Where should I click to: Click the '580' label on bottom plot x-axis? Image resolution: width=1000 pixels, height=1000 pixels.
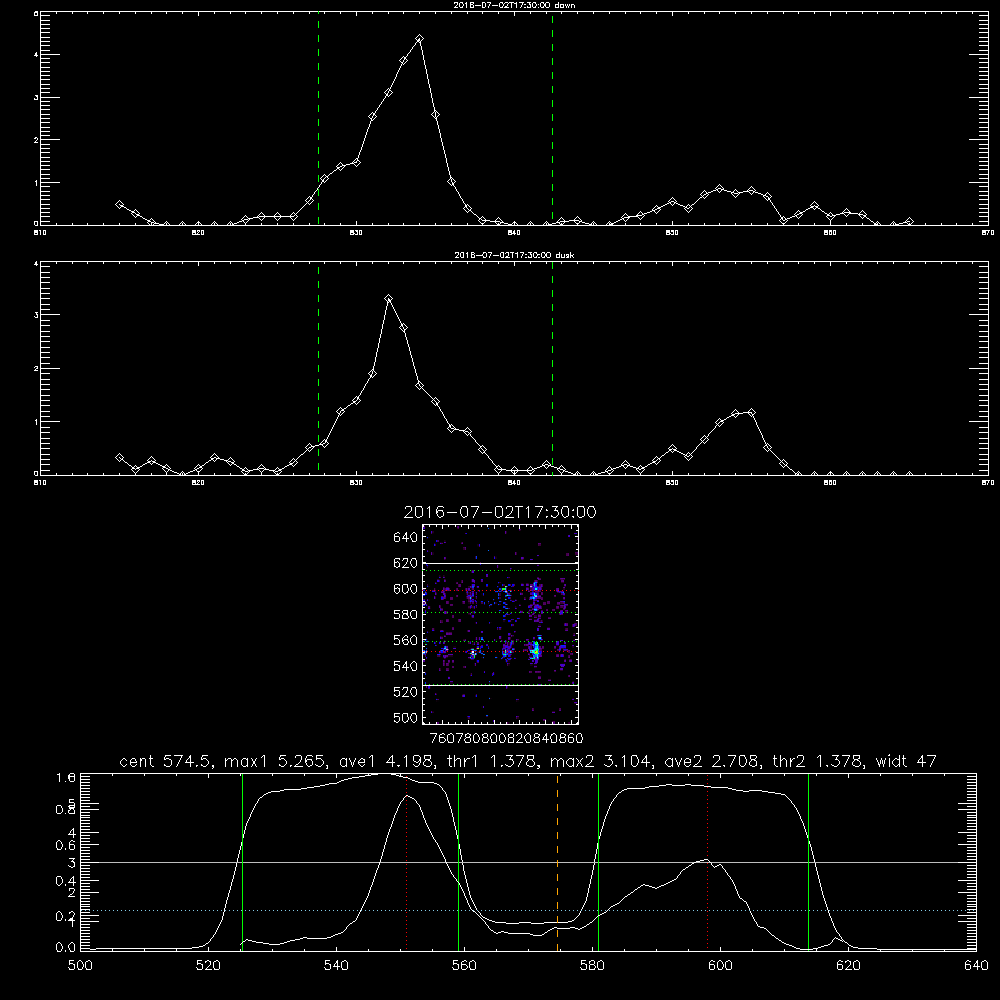(x=592, y=966)
